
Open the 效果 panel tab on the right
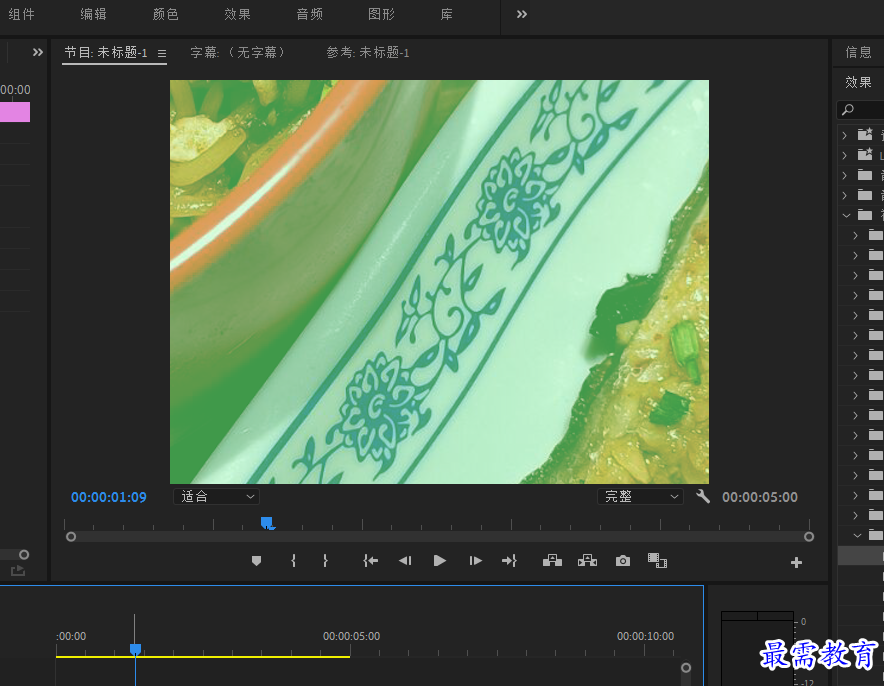coord(859,83)
